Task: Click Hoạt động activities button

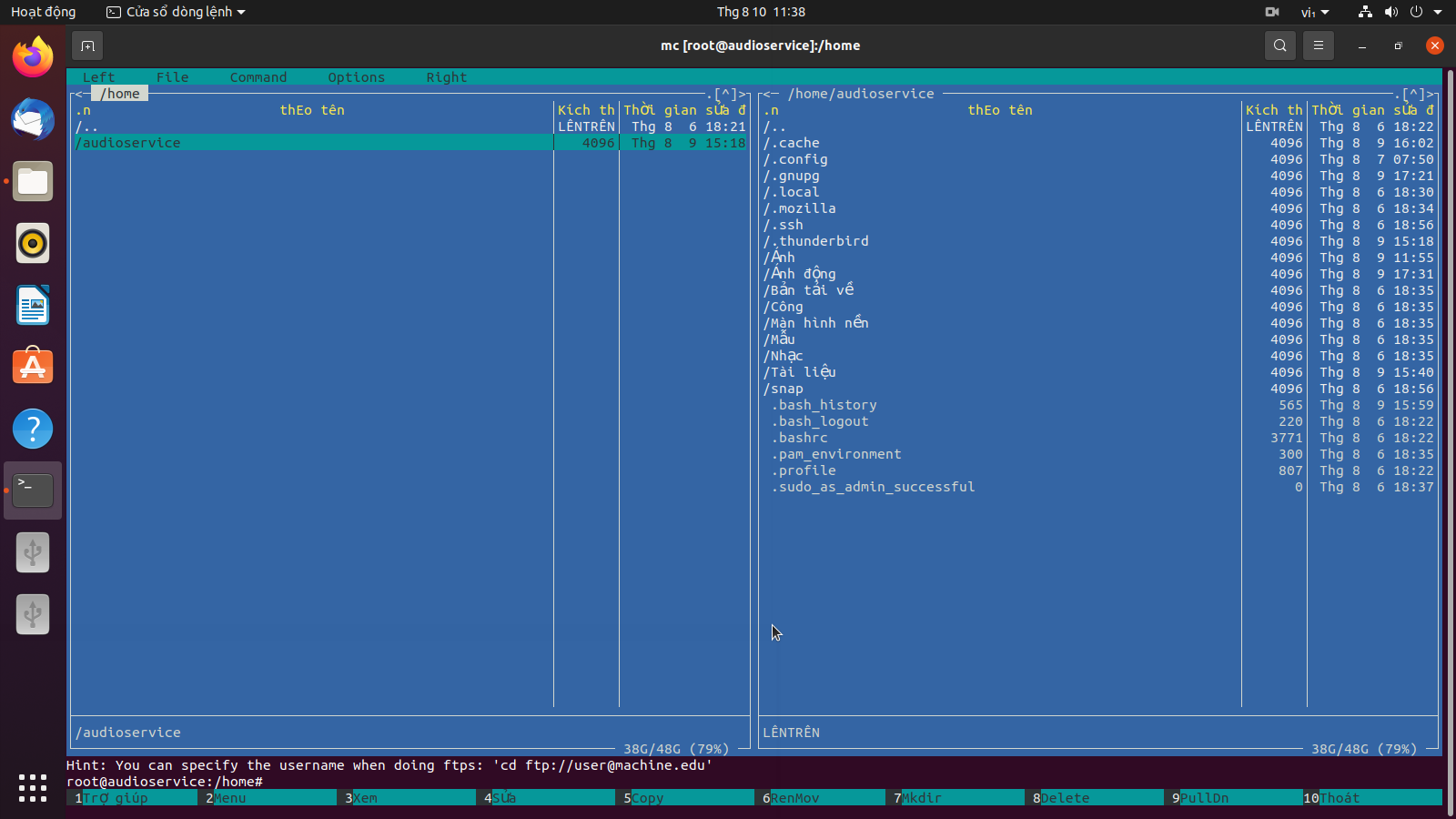Action: click(x=44, y=12)
